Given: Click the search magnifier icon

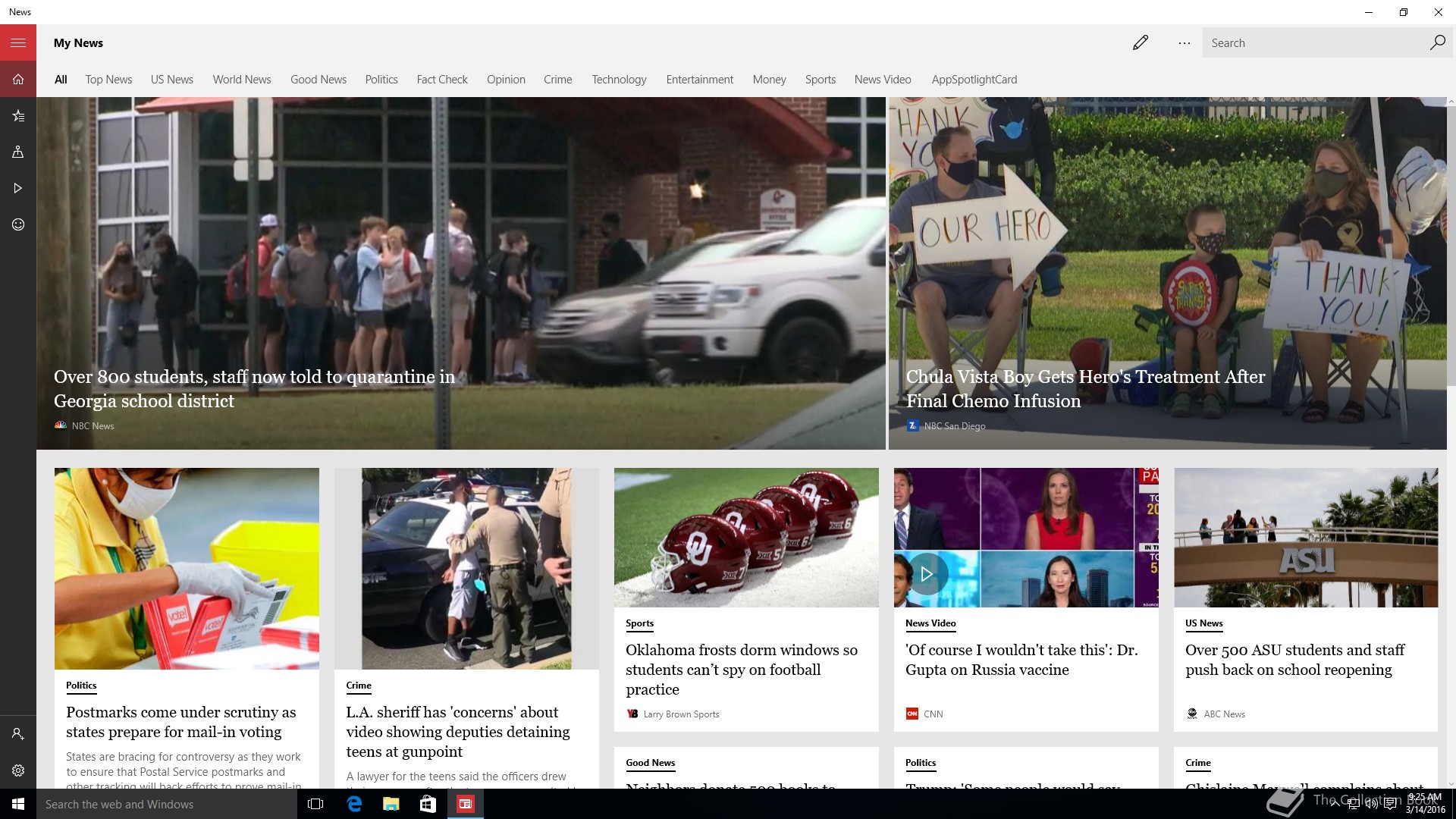Looking at the screenshot, I should pyautogui.click(x=1437, y=42).
